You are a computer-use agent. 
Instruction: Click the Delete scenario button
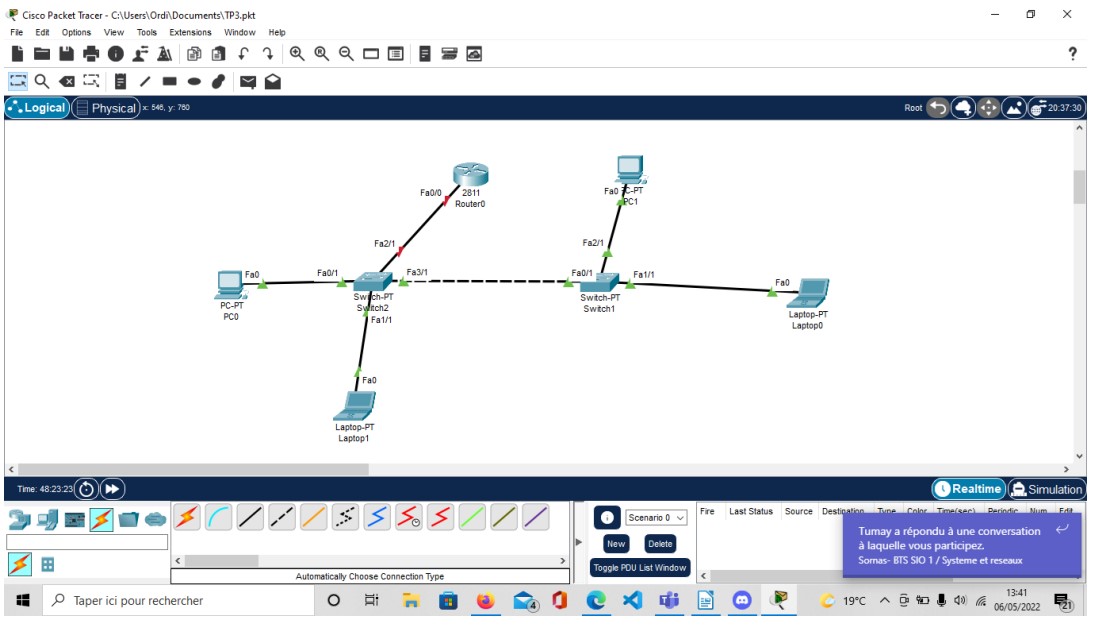click(x=660, y=543)
